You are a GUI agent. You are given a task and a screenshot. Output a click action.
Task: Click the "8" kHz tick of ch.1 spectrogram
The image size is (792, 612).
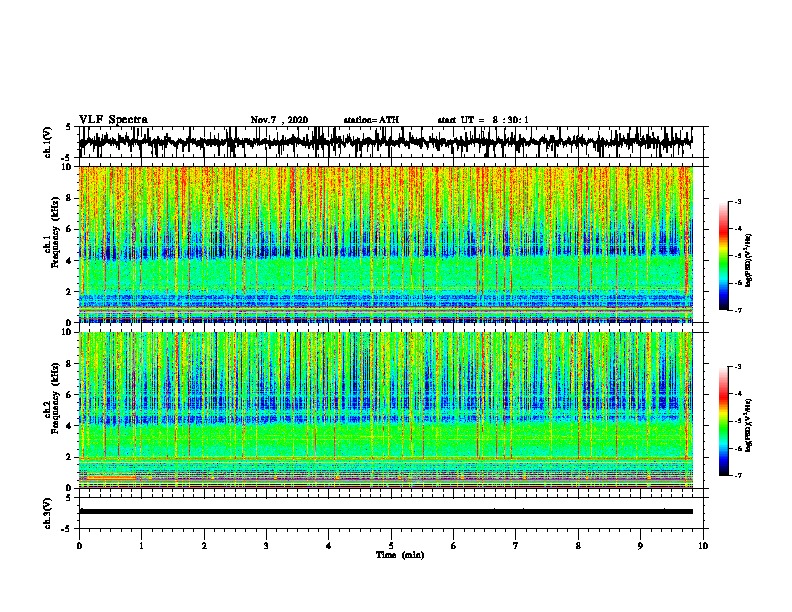pos(70,198)
